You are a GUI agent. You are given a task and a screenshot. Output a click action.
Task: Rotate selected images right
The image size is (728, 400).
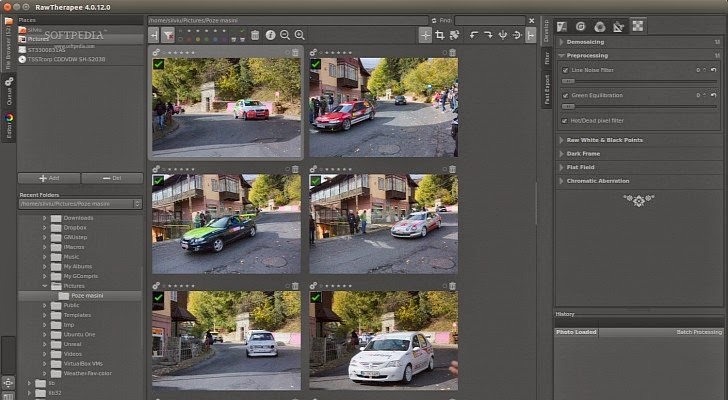488,35
